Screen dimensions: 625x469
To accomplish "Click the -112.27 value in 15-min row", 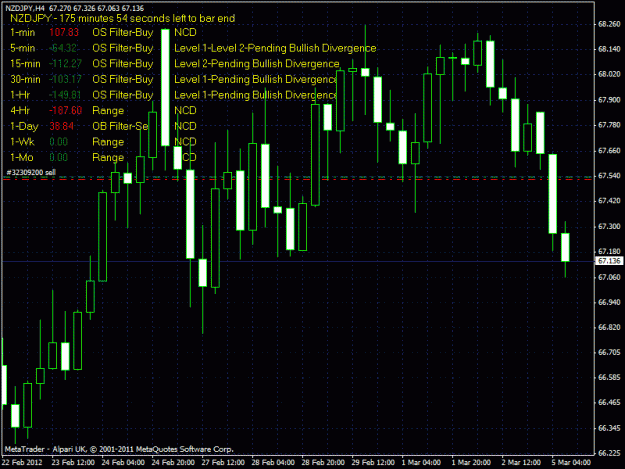I will tap(65, 64).
